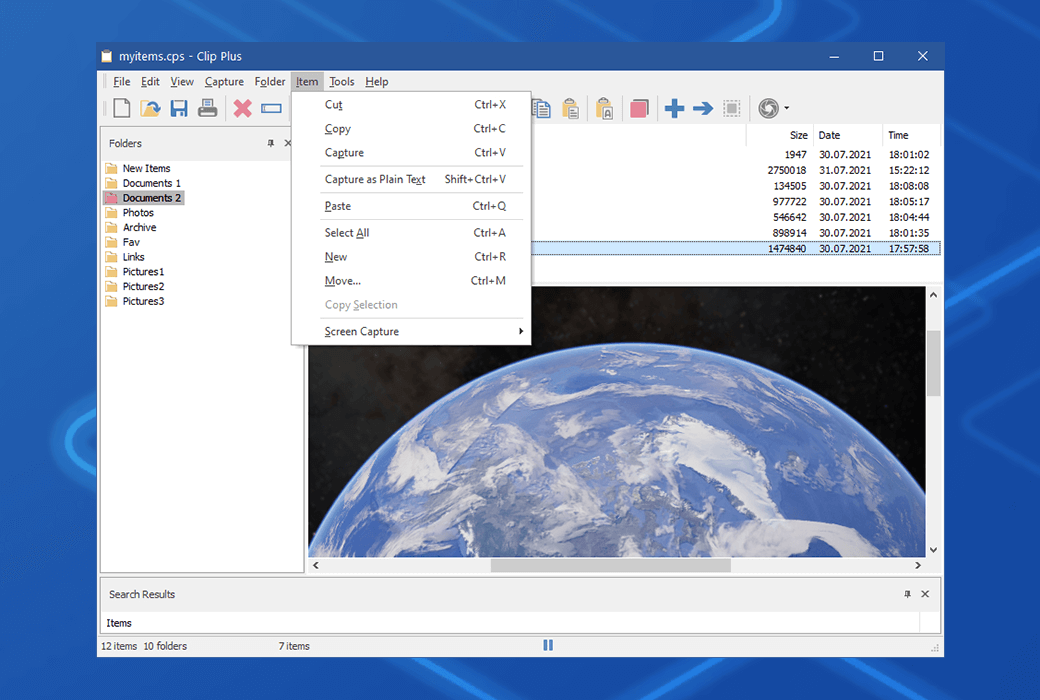Pin the Search Results panel

907,594
